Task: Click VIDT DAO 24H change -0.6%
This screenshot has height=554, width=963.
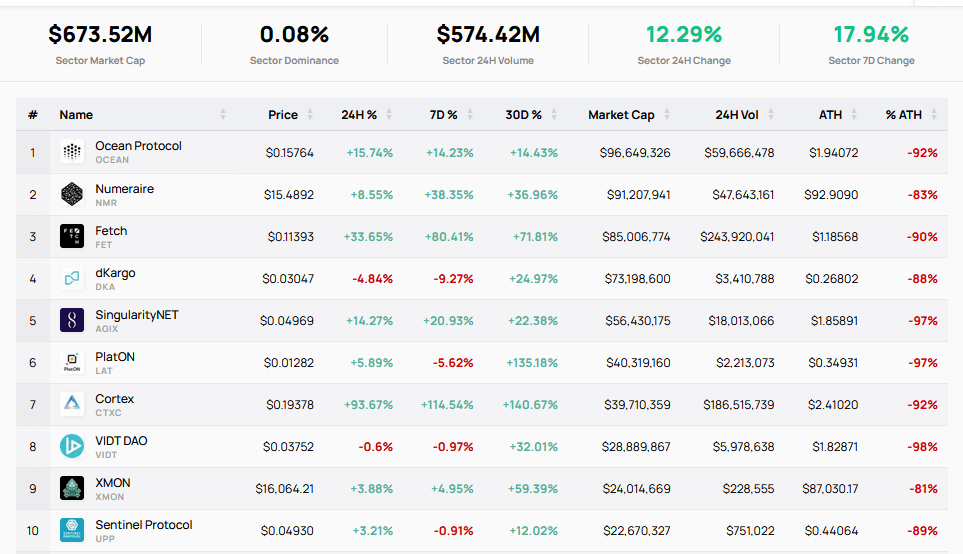Action: 375,447
